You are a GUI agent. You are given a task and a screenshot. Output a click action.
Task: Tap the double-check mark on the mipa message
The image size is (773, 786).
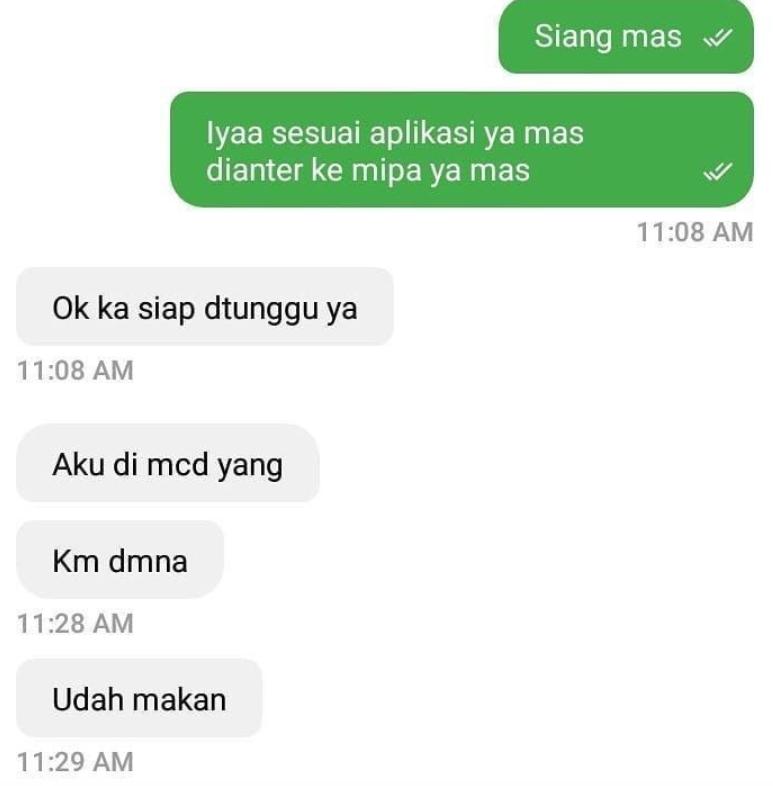point(718,171)
